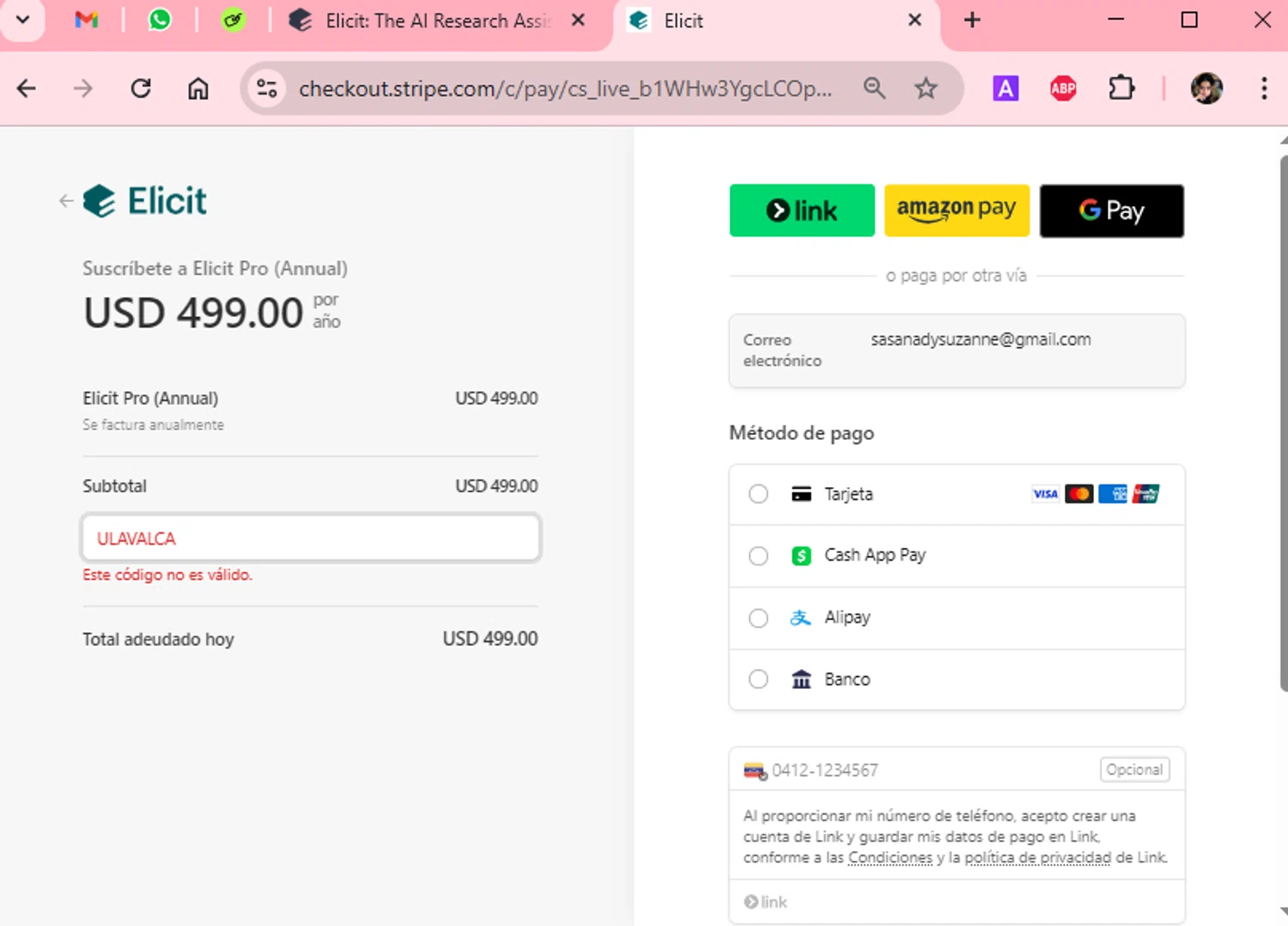
Task: Click 'Se factura anualmente' text
Action: point(153,424)
